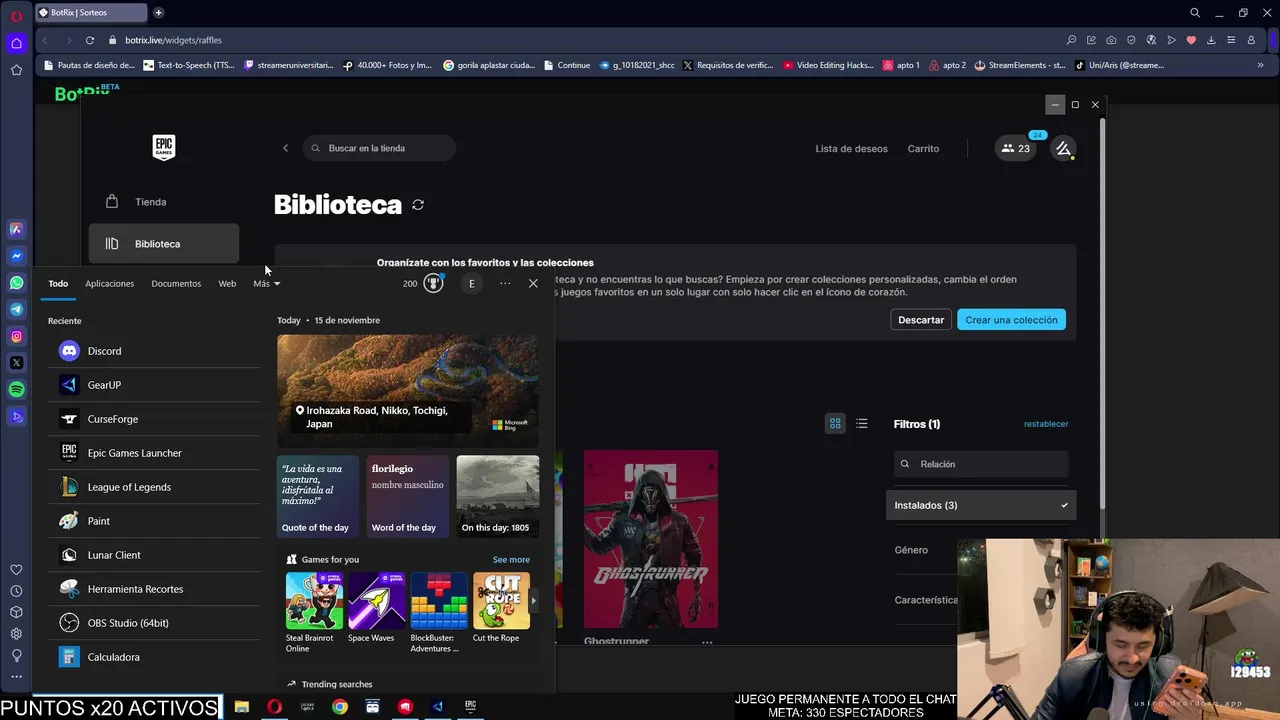Click the rewards trophy icon in search panel
This screenshot has height=720, width=1280.
pos(433,283)
